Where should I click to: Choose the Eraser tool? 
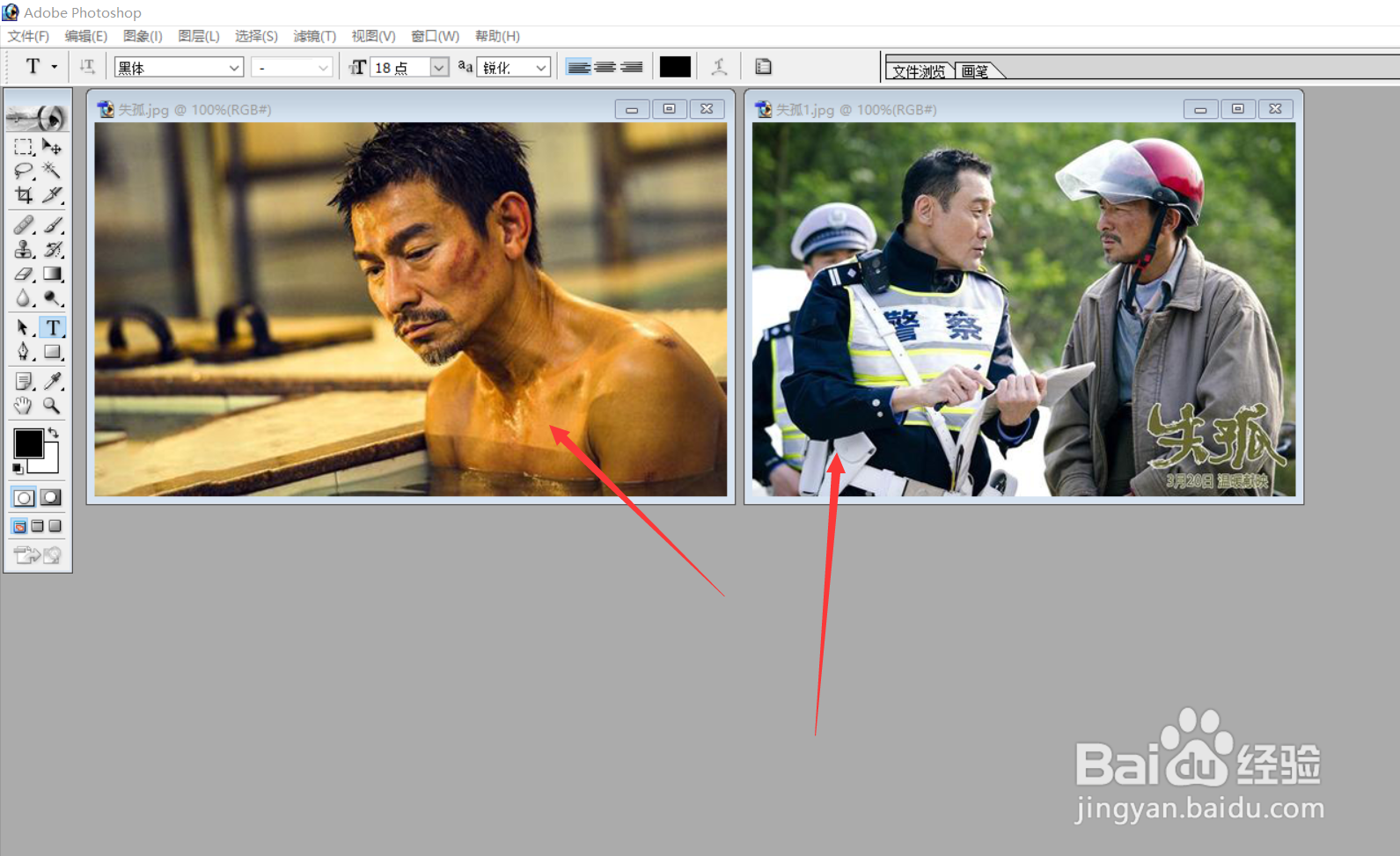24,274
